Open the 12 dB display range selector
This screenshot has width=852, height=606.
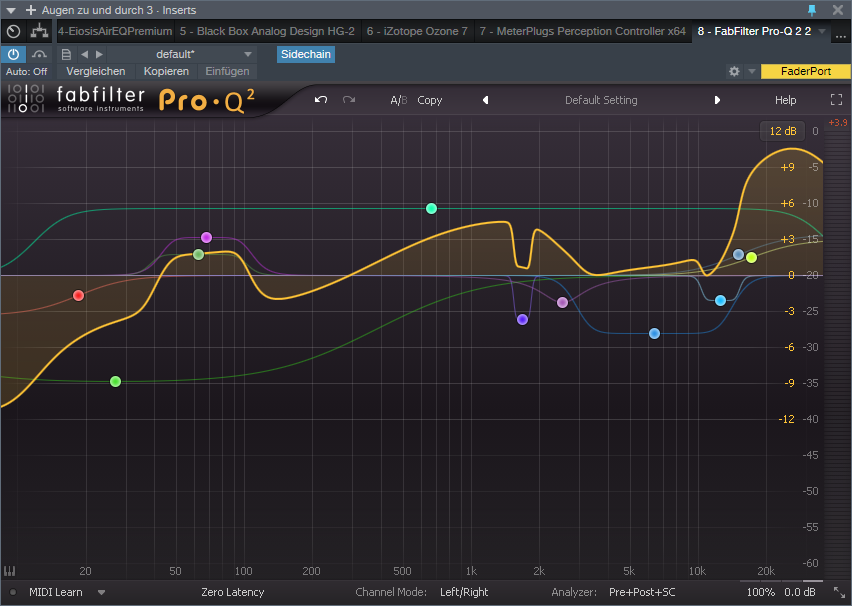782,131
